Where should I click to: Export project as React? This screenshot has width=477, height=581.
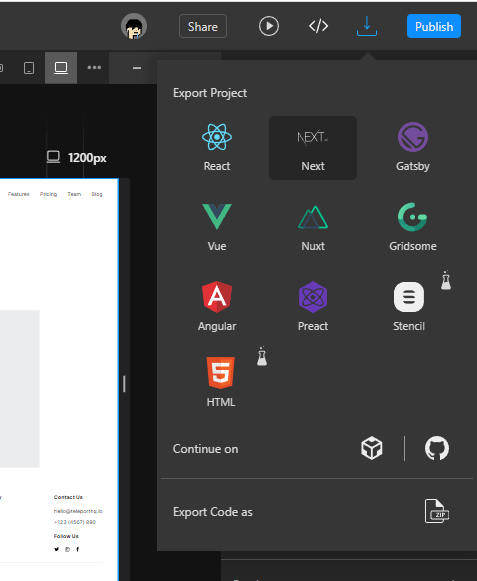[x=217, y=147]
